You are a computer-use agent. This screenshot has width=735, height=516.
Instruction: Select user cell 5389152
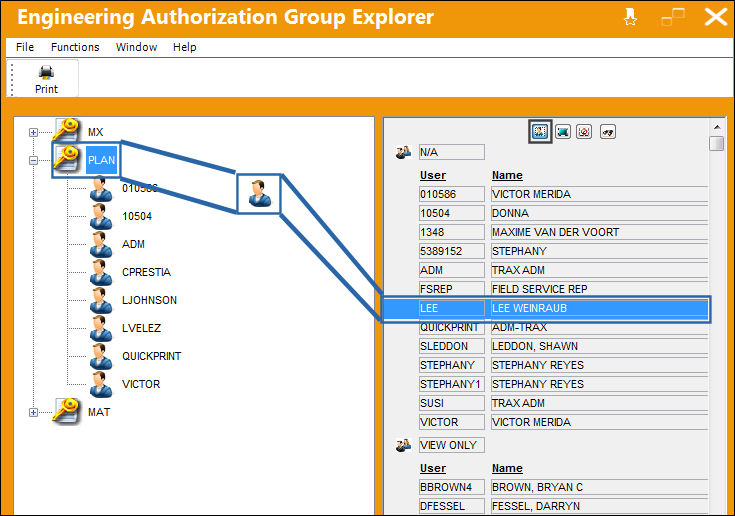coord(451,251)
